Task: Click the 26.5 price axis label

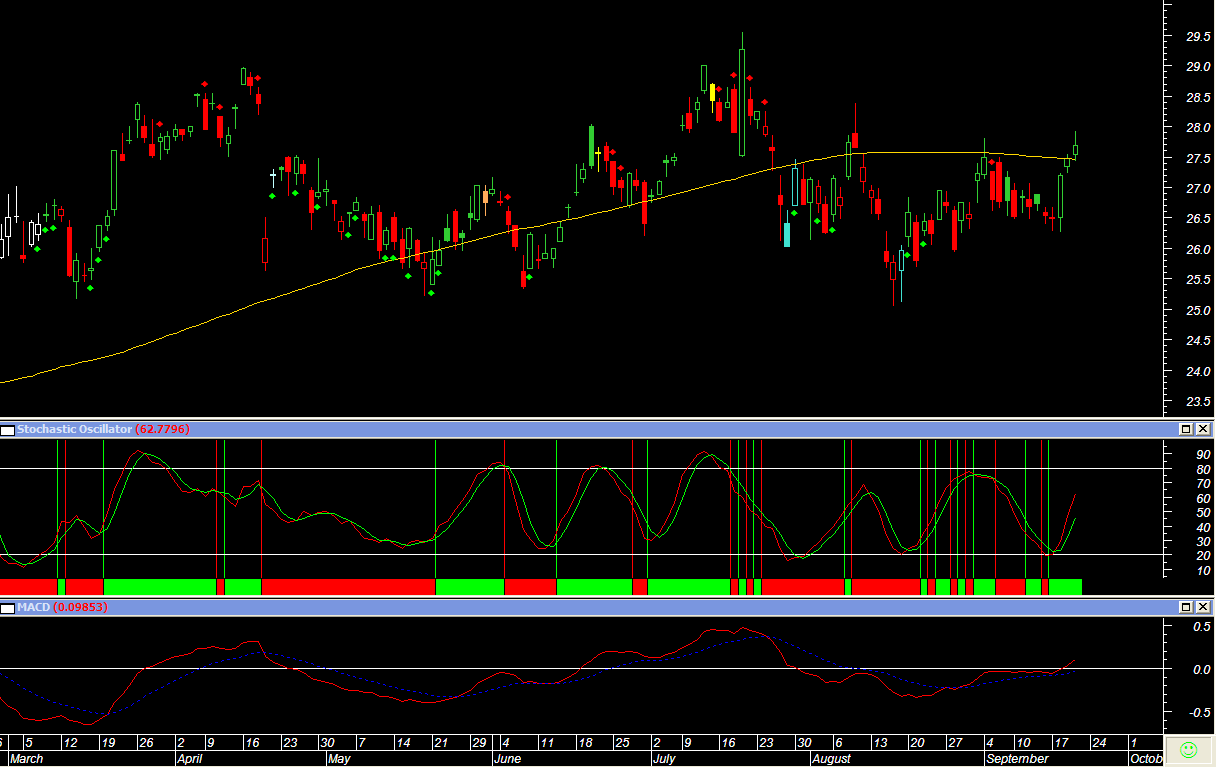Action: (1198, 219)
